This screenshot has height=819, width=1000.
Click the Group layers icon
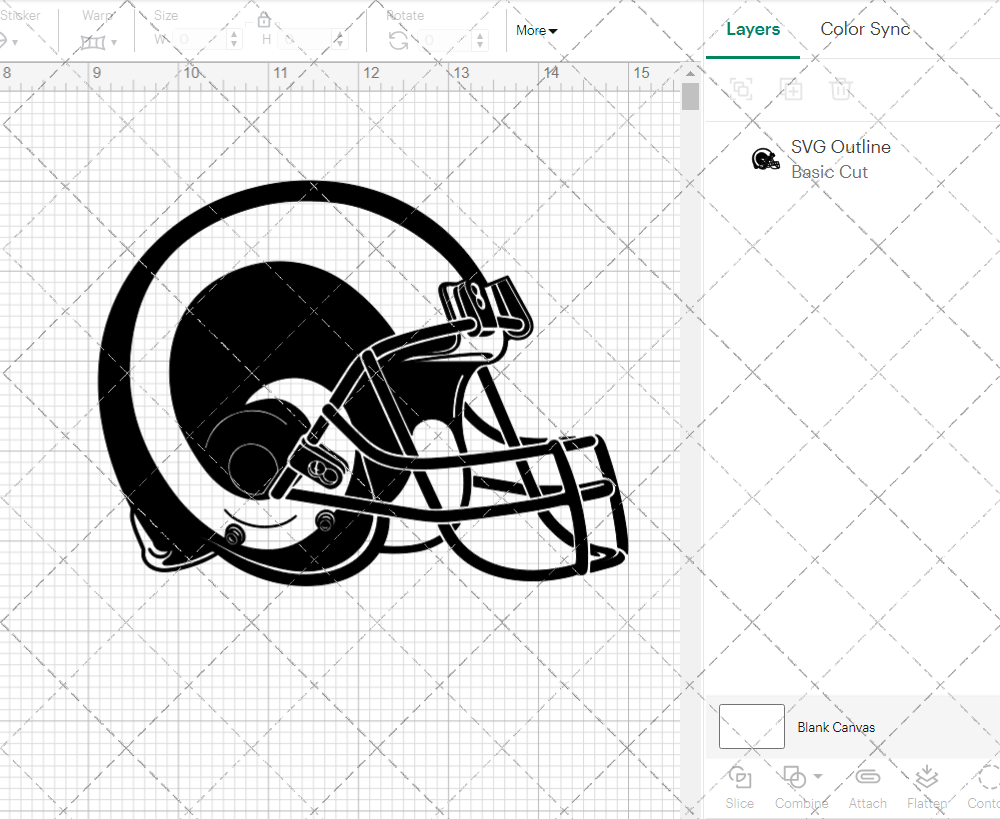coord(741,89)
